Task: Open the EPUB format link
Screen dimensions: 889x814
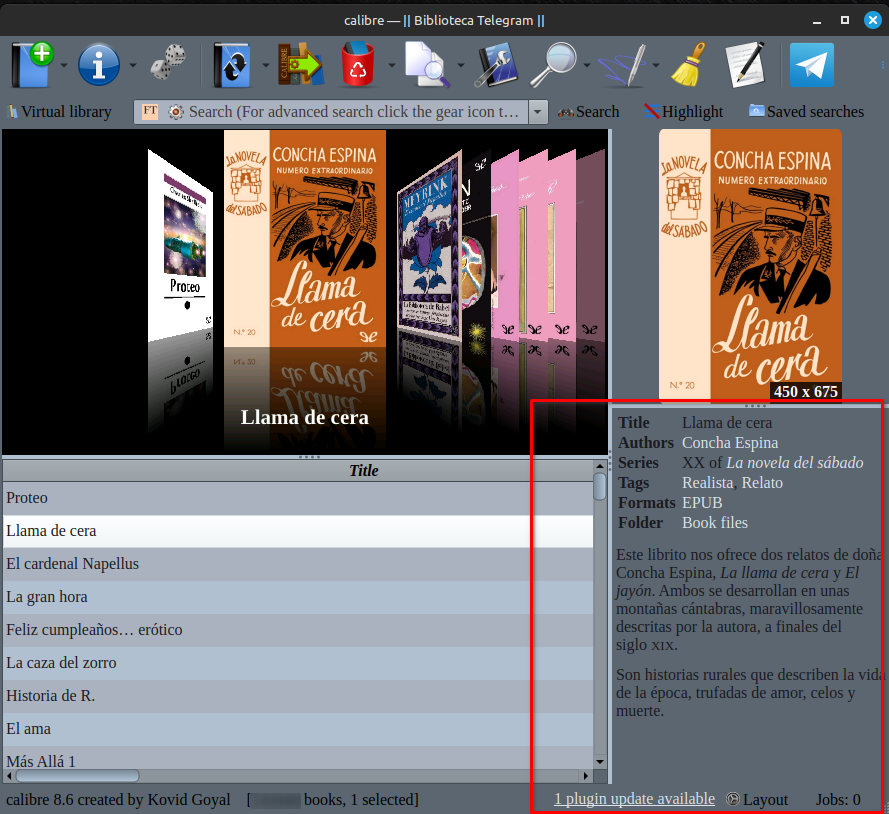Action: [x=702, y=503]
